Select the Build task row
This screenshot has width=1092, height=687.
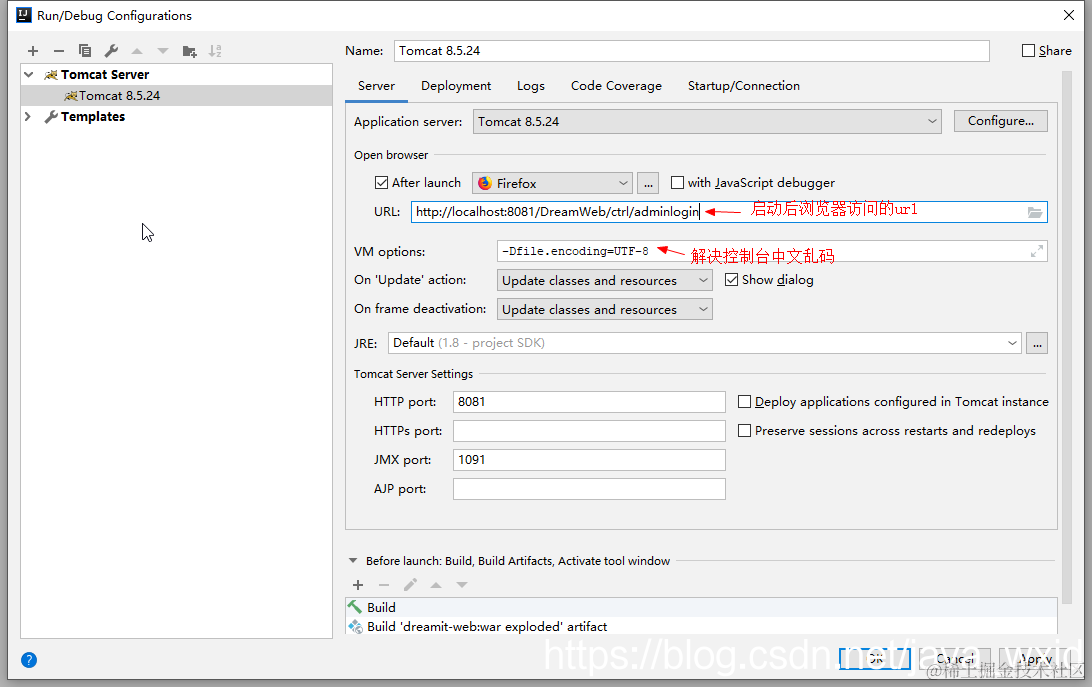tap(701, 608)
